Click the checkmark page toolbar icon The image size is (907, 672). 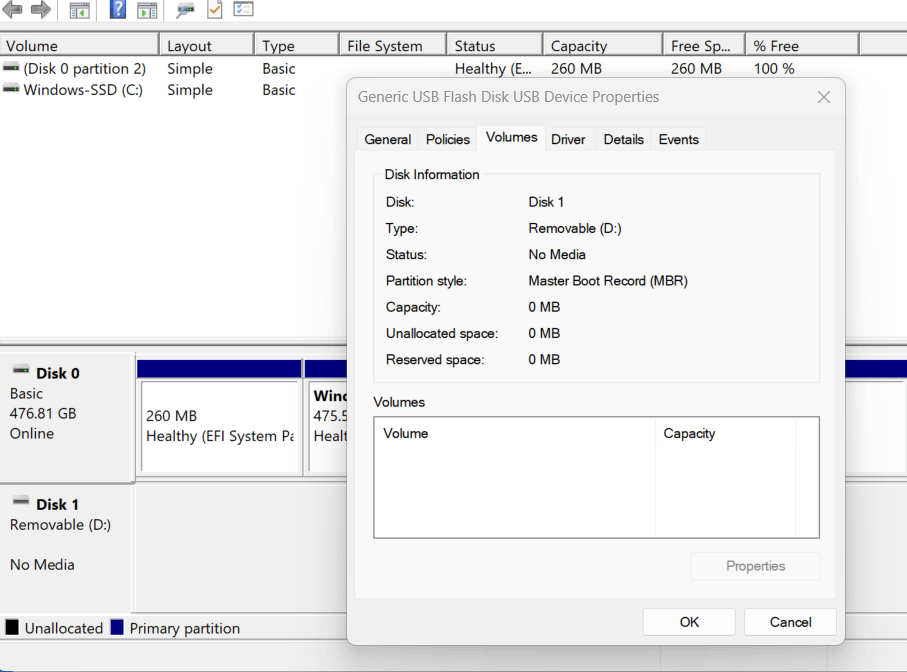pyautogui.click(x=215, y=9)
